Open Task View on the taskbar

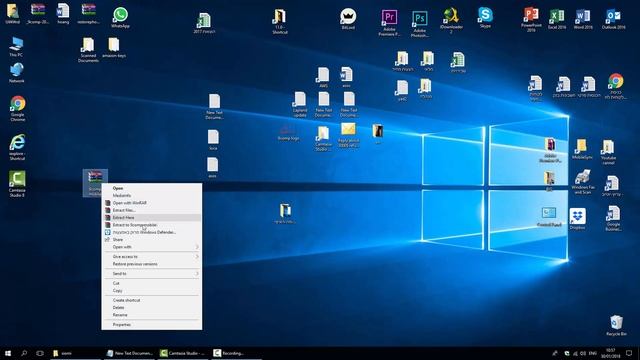pyautogui.click(x=40, y=353)
